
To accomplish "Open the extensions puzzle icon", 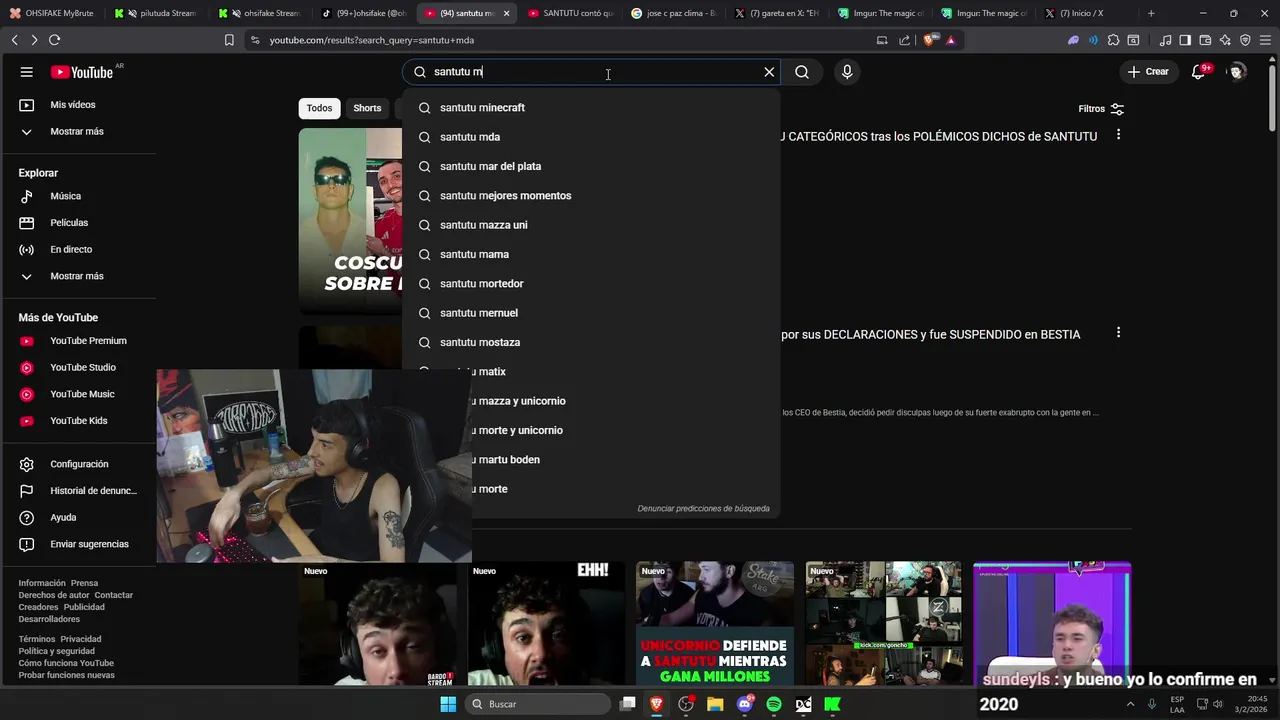I will [1113, 40].
